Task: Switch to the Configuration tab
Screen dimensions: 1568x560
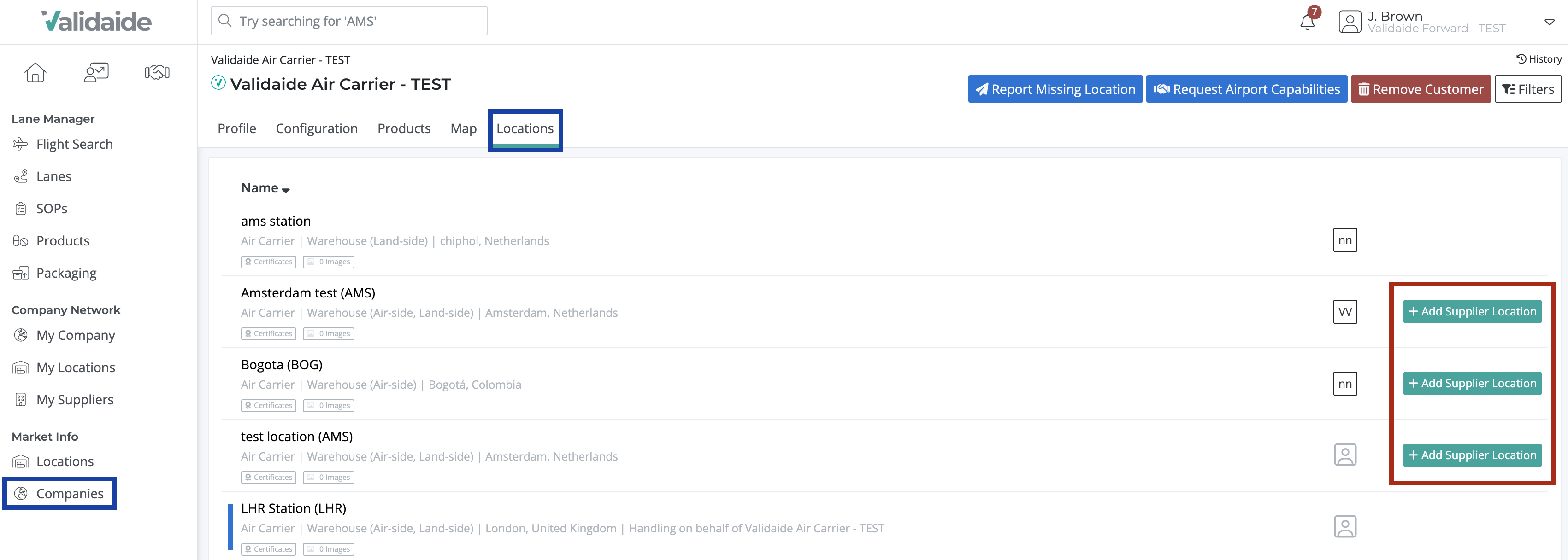Action: pos(317,128)
